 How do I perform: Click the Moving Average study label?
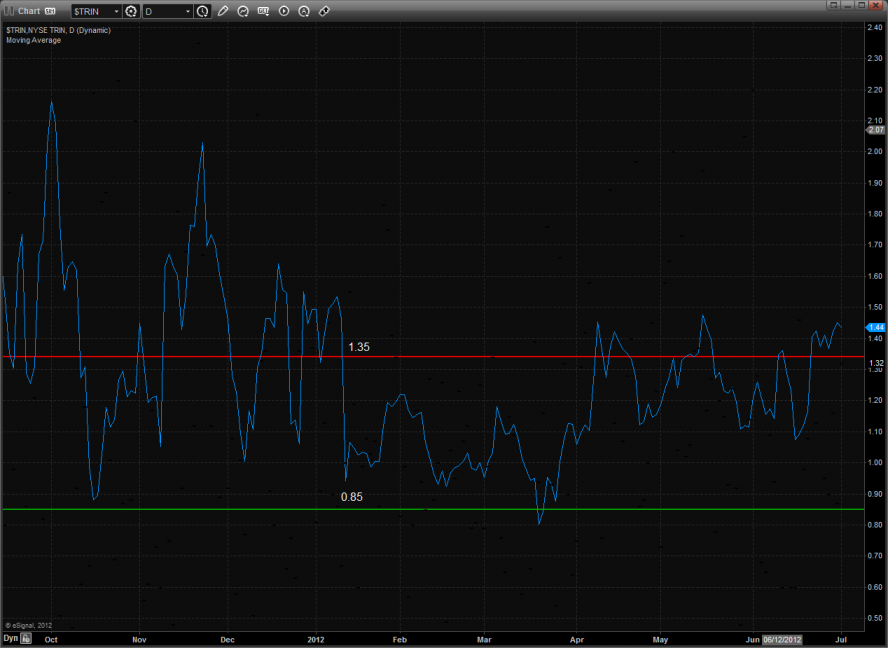coord(33,40)
